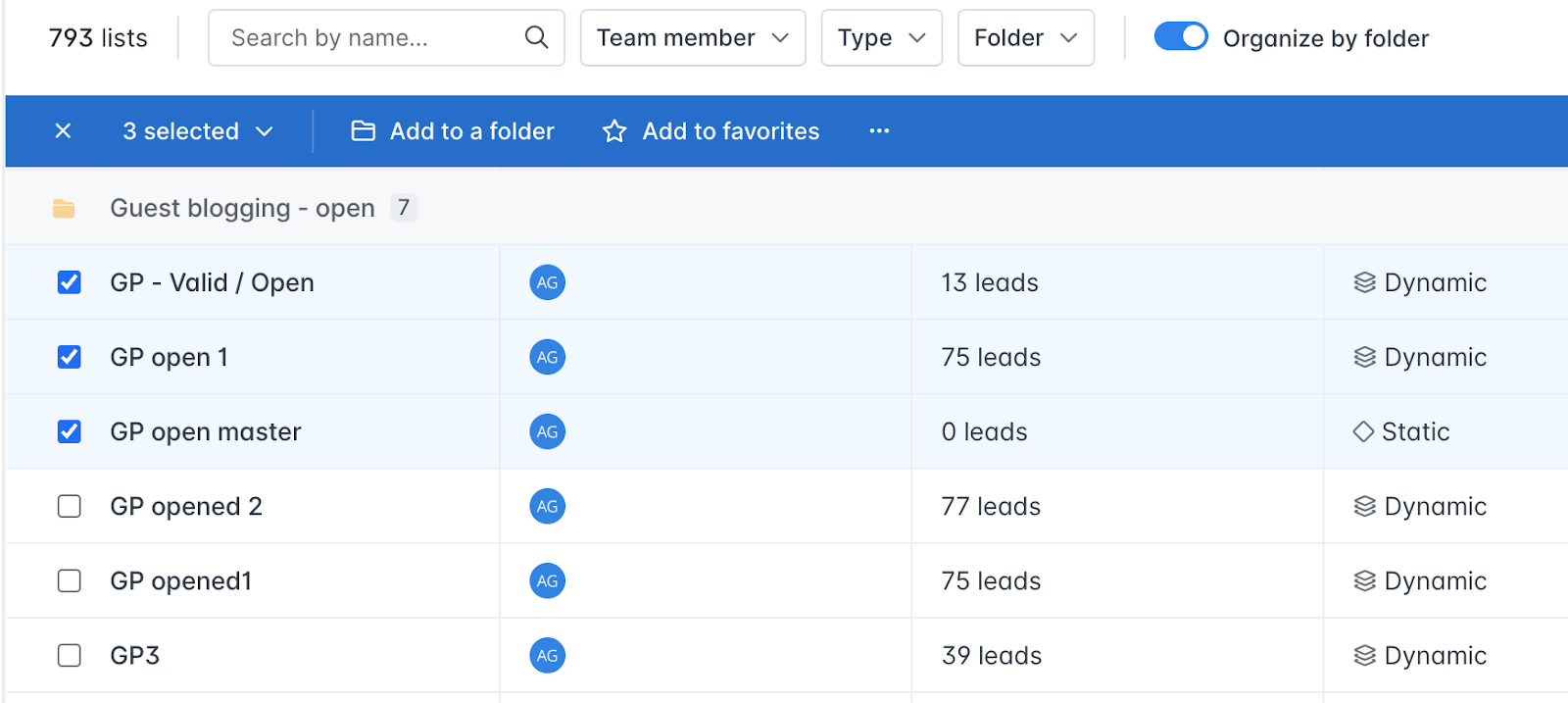Check the GP3 list checkbox
1568x703 pixels.
69,655
